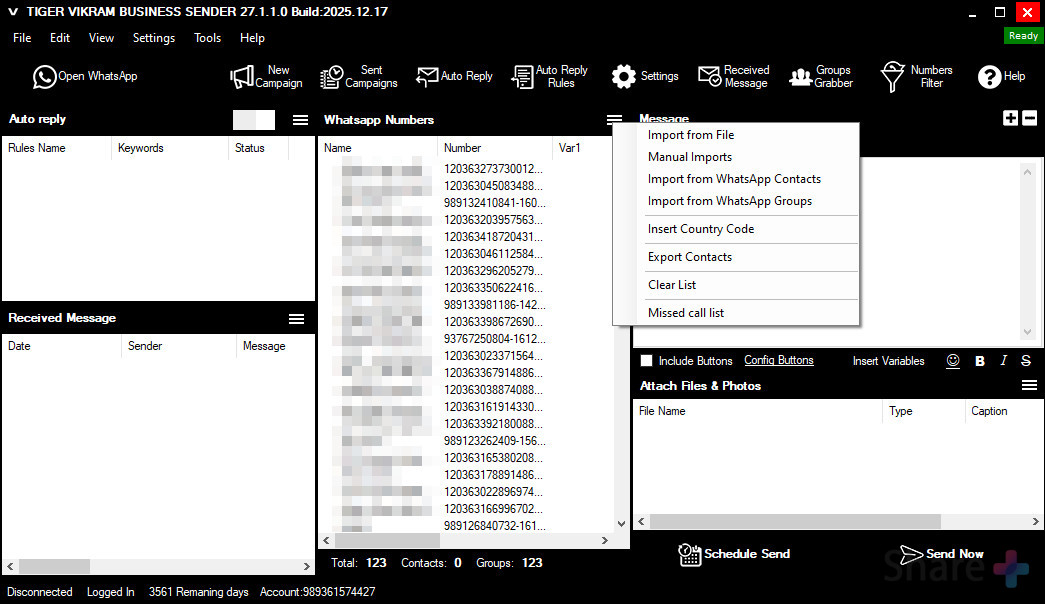
Task: Click Send Now
Action: (x=942, y=554)
